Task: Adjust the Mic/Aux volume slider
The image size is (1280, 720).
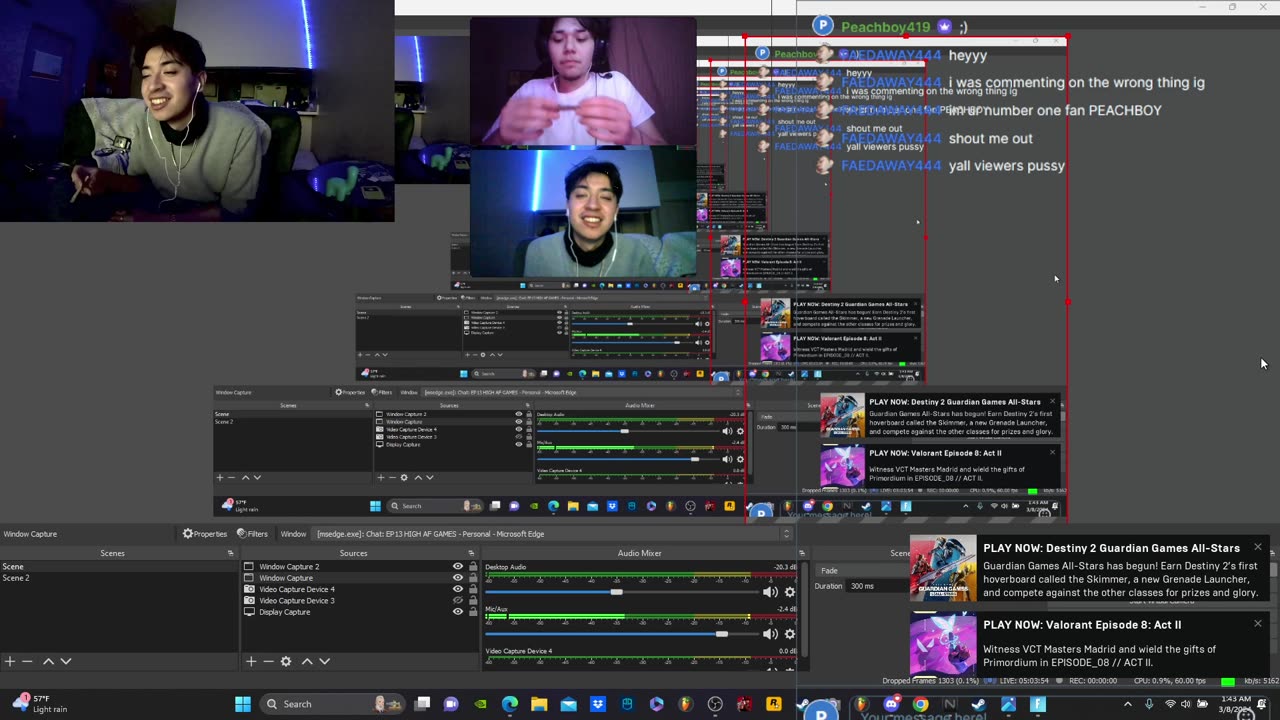Action: (722, 634)
